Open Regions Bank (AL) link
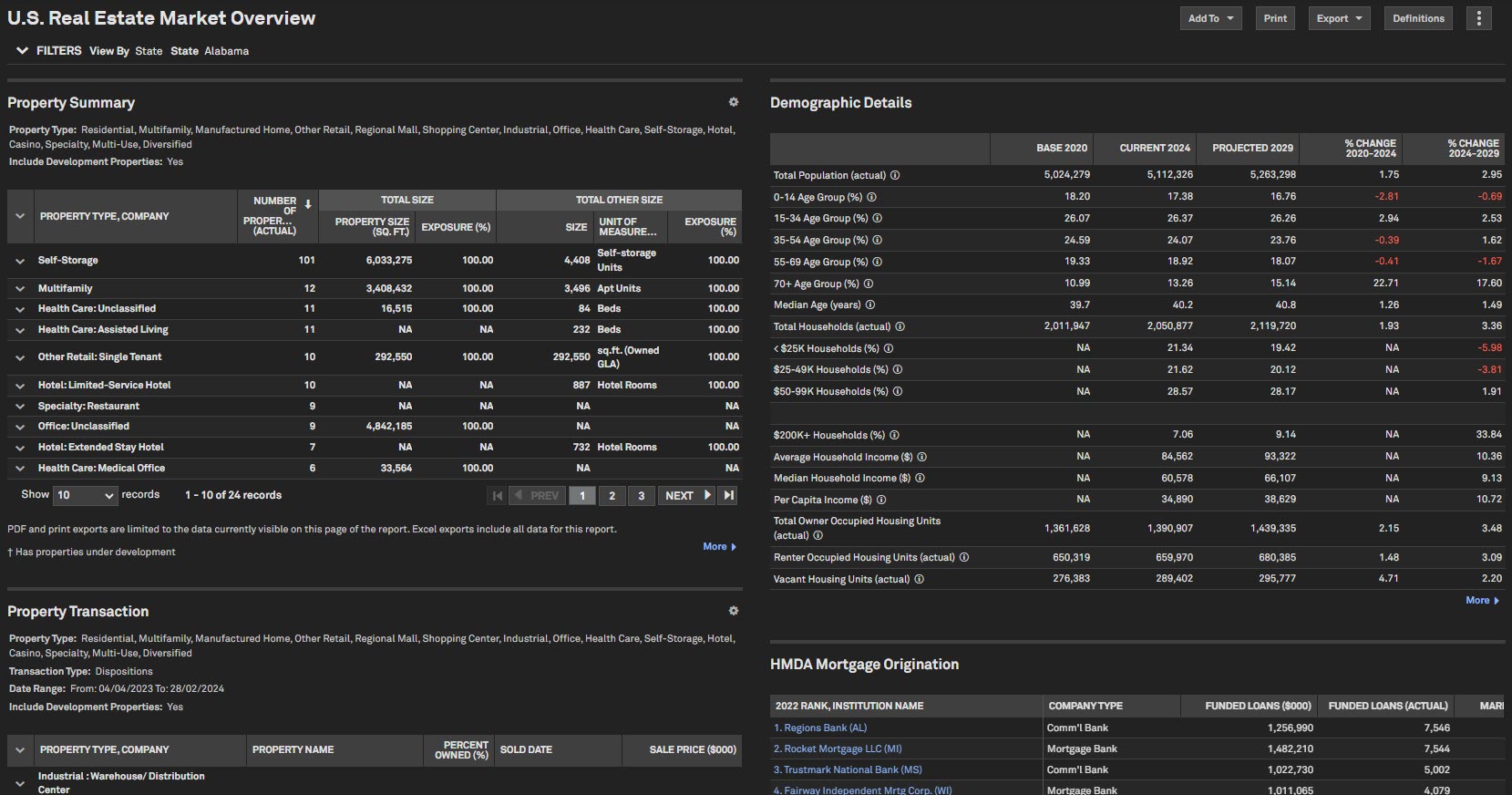Image resolution: width=1512 pixels, height=795 pixels. 825,728
